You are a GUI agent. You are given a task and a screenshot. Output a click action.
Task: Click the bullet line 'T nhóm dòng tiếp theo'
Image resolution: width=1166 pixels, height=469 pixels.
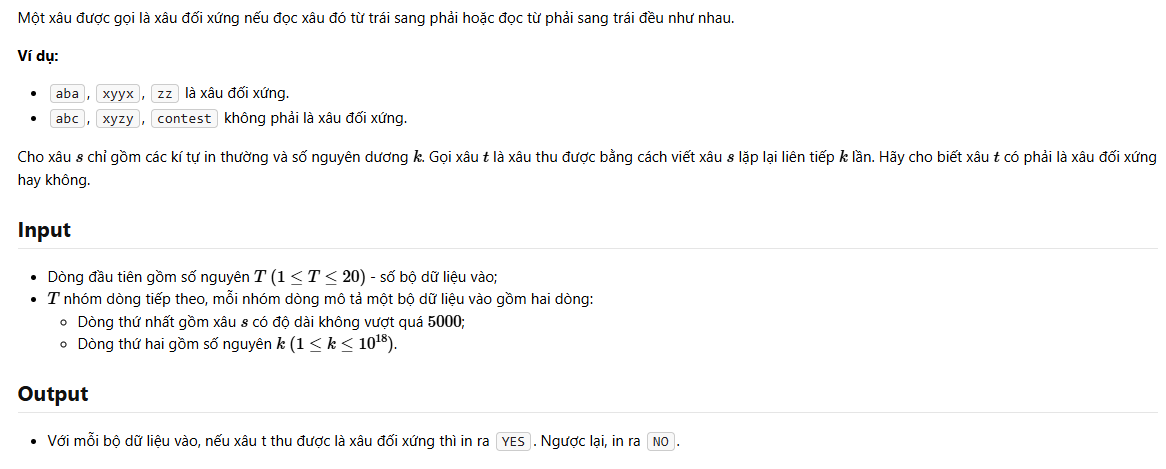(321, 299)
